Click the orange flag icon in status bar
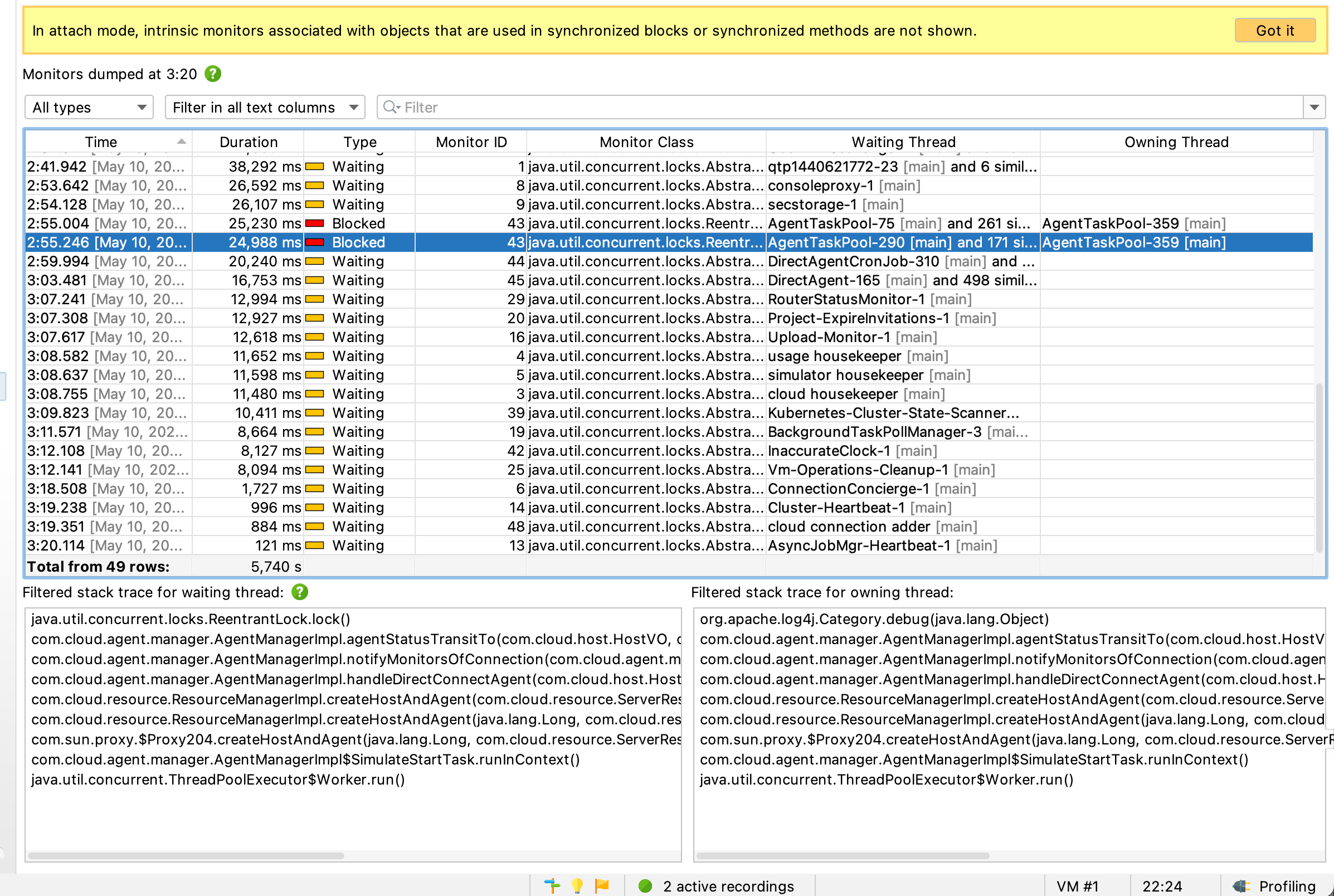 (602, 886)
